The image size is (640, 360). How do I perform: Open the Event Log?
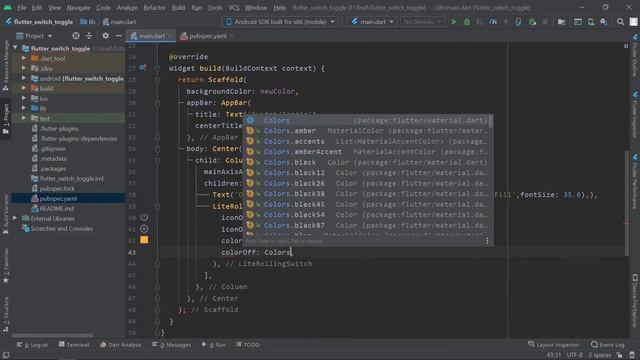tap(607, 345)
